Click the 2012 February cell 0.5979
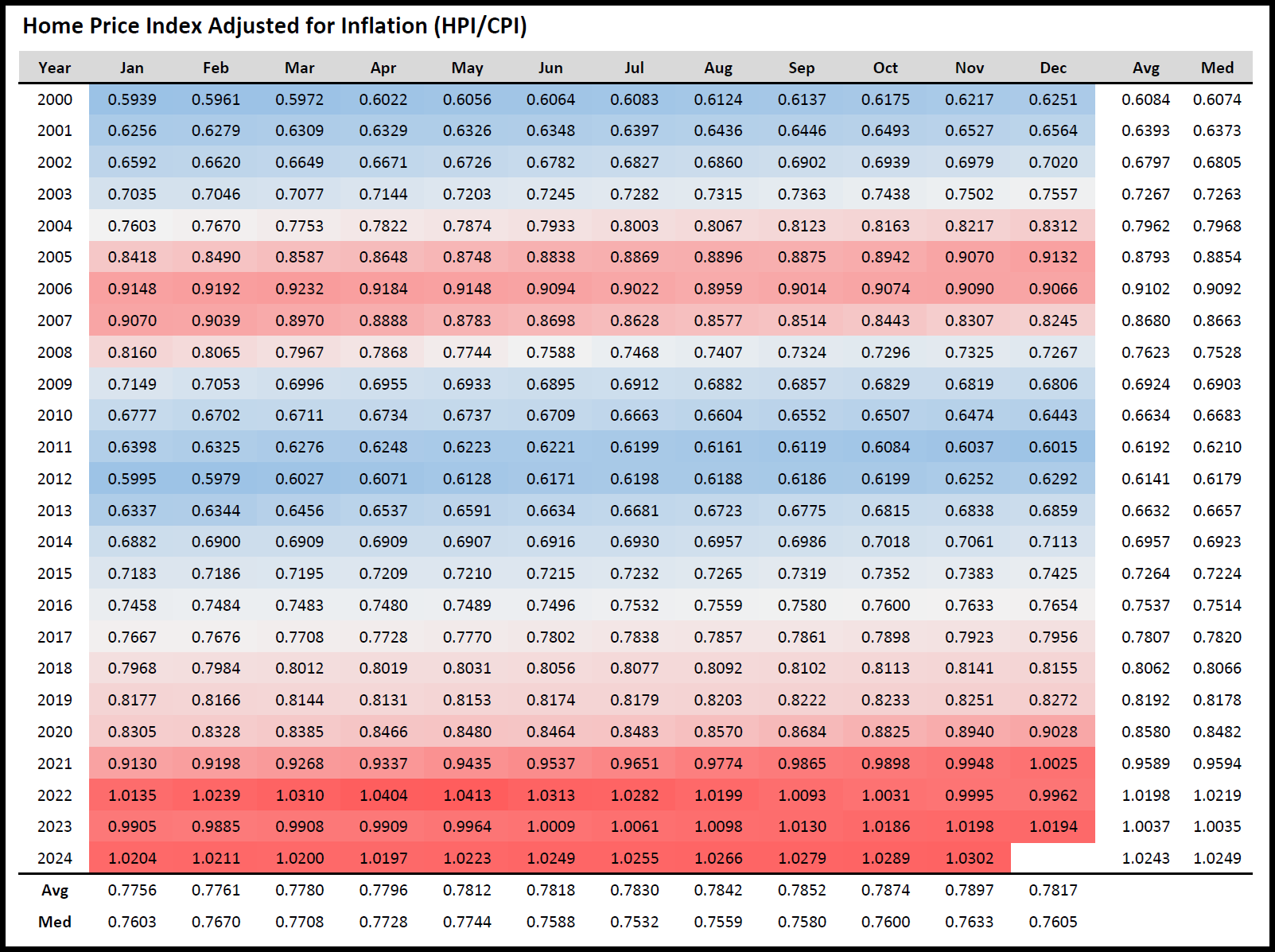 tap(216, 479)
